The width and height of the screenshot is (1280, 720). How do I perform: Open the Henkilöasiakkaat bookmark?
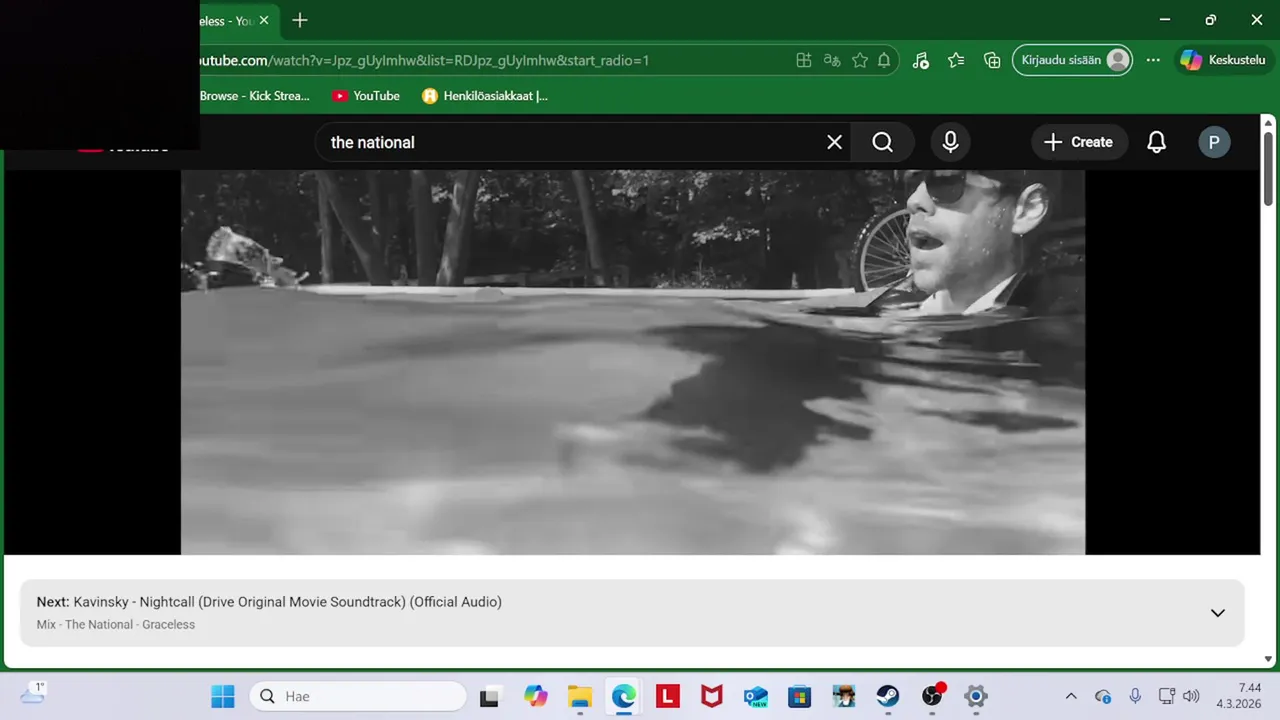485,96
